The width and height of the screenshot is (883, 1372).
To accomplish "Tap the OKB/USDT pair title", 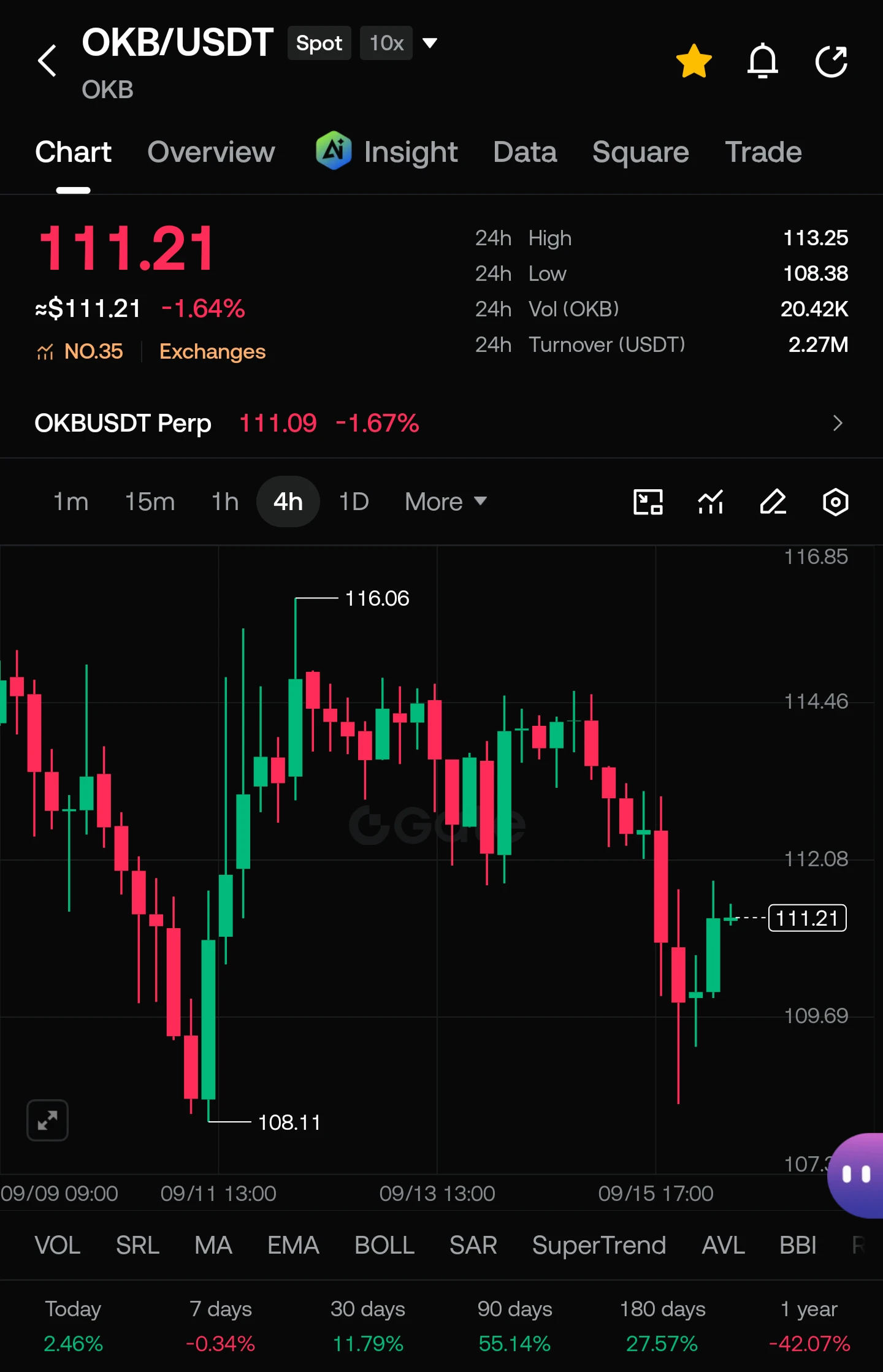I will point(178,43).
